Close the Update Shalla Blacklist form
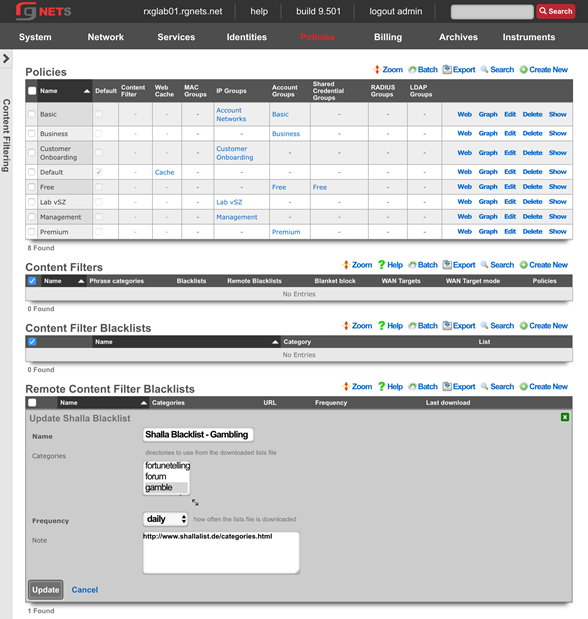This screenshot has width=588, height=619. [x=565, y=417]
